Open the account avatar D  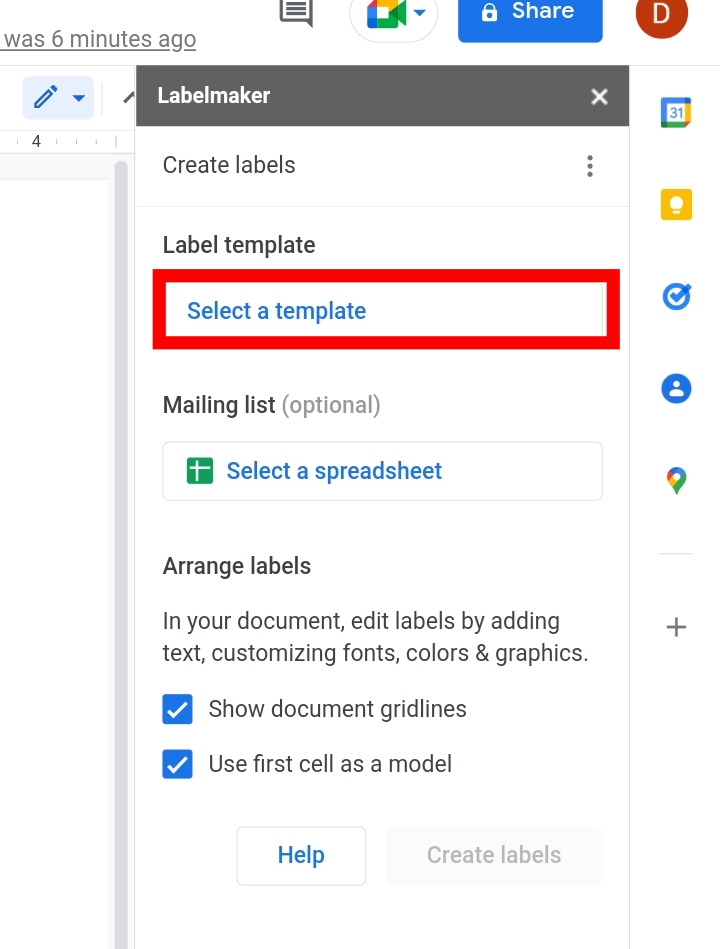[661, 13]
